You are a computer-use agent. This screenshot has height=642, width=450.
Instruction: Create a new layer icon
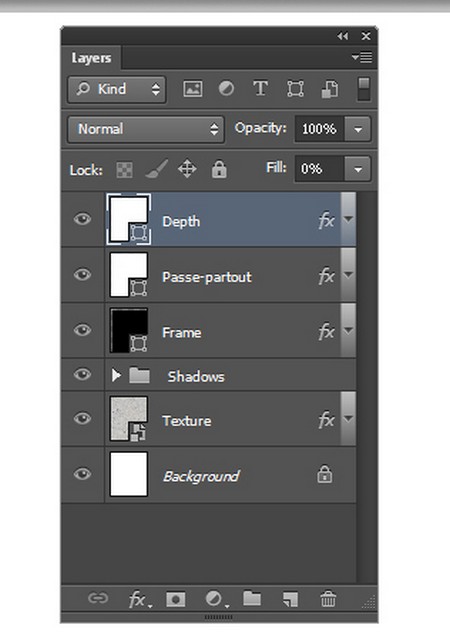pyautogui.click(x=290, y=599)
